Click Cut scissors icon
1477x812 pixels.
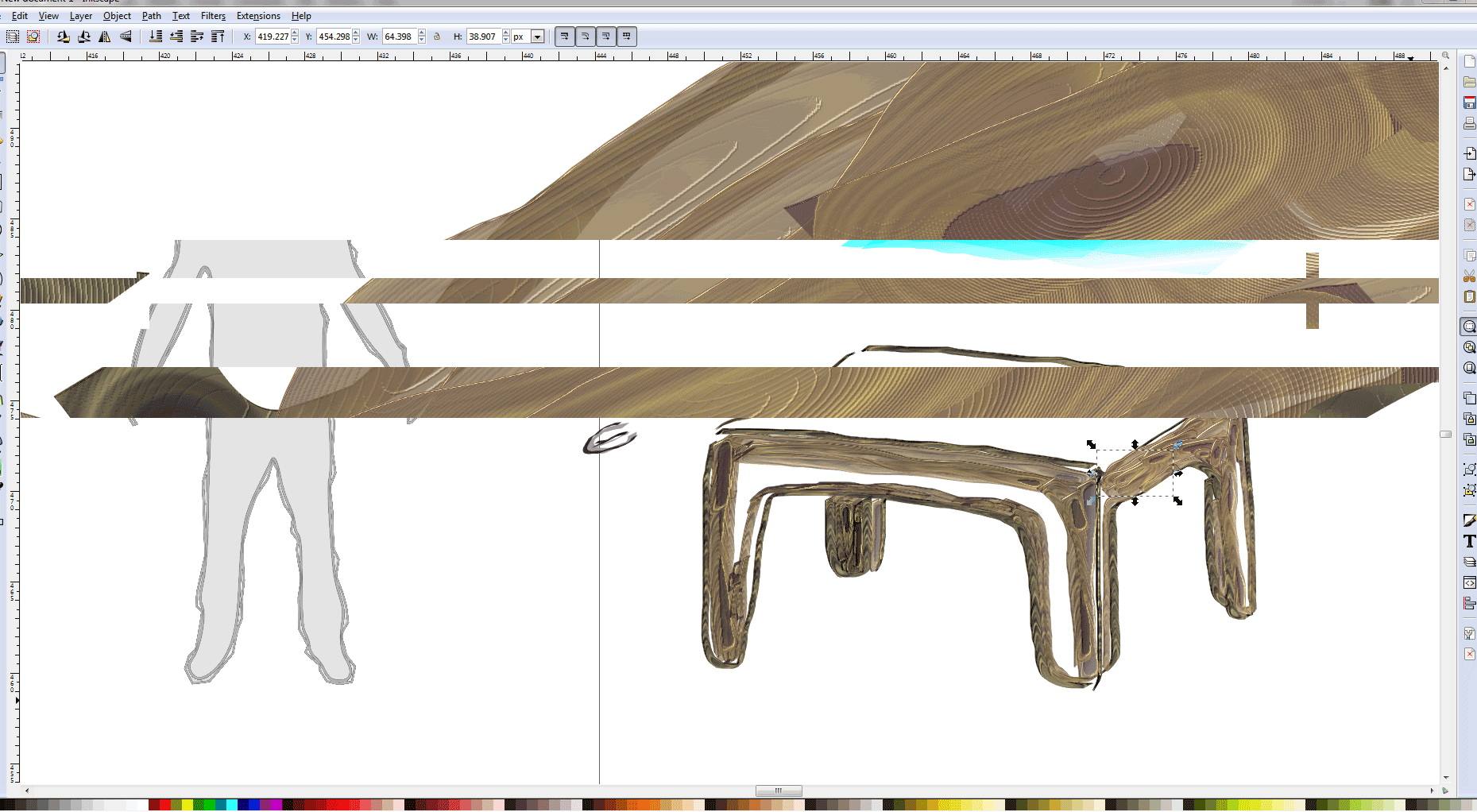(x=1469, y=276)
